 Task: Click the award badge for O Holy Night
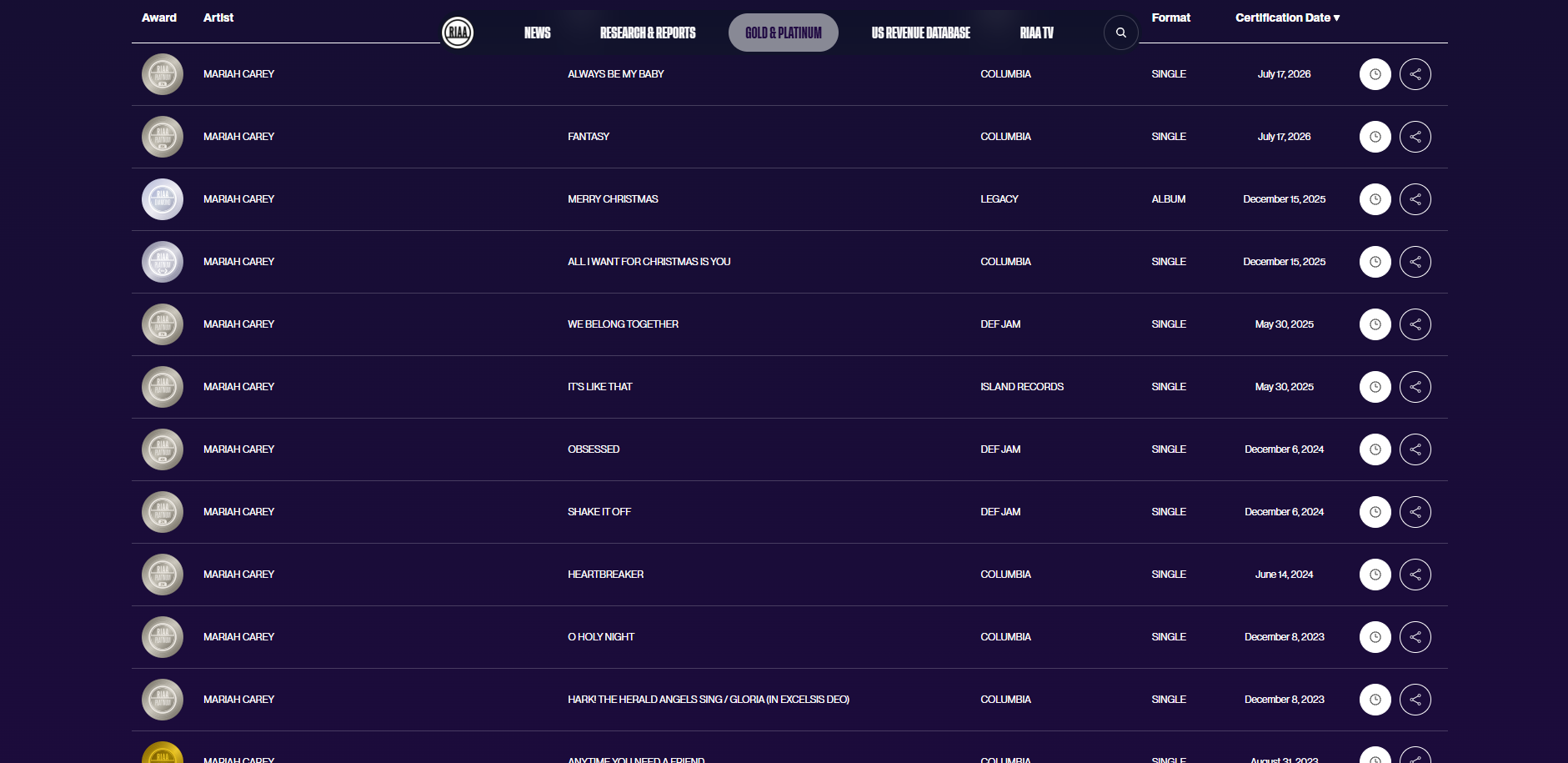[x=163, y=637]
